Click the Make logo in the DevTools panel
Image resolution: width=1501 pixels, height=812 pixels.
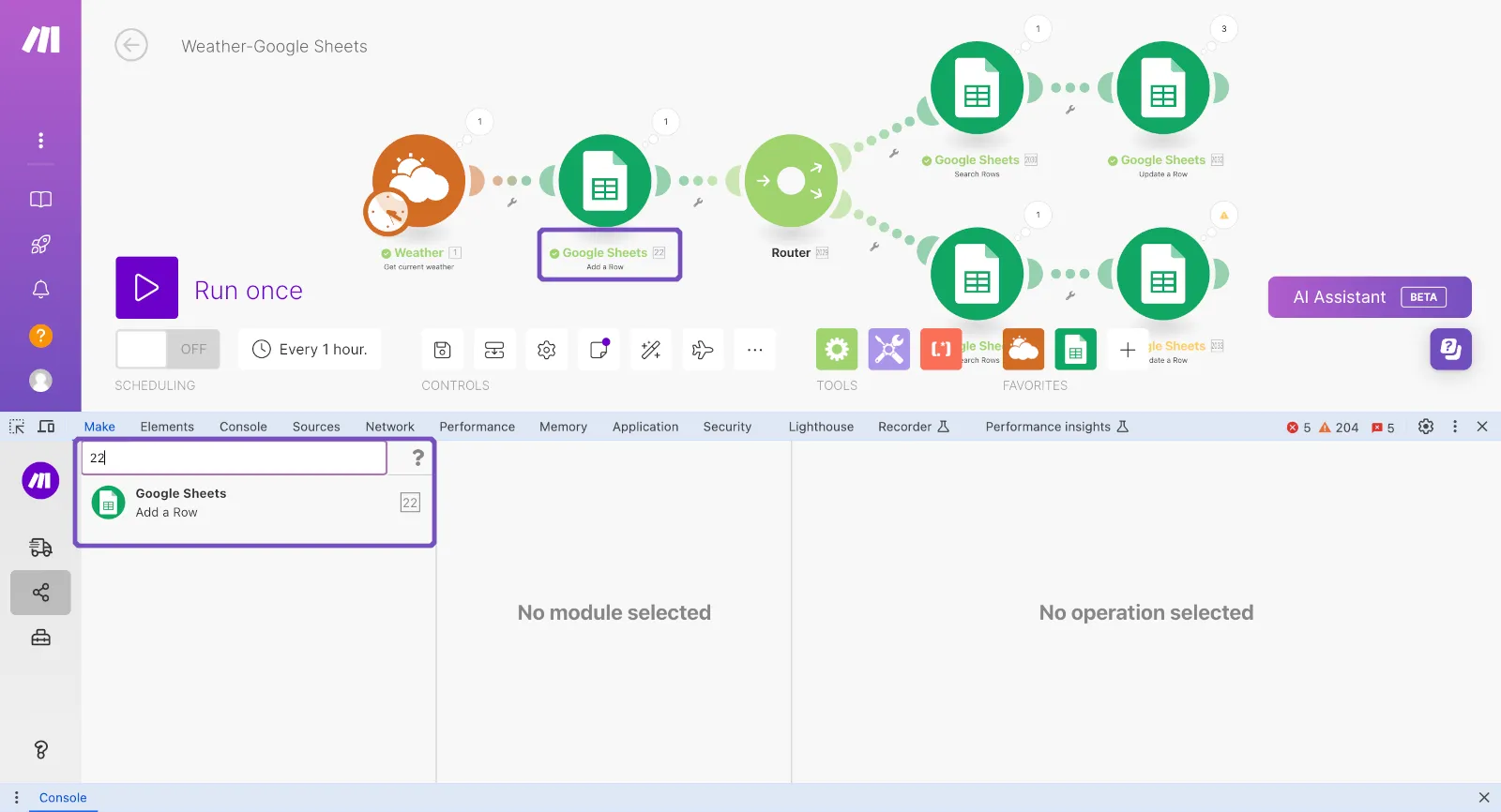click(x=40, y=481)
